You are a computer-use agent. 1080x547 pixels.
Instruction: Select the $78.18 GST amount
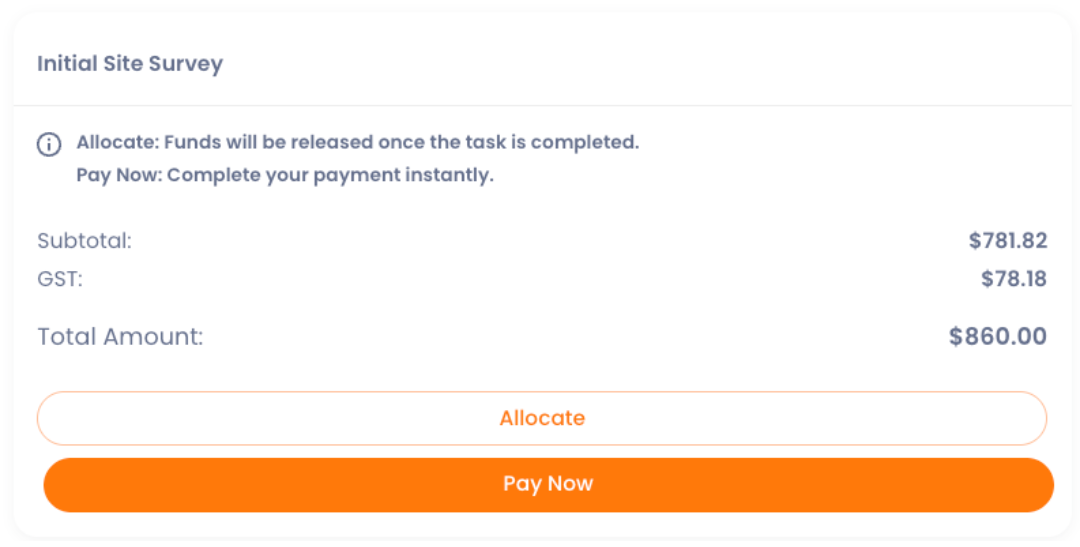(x=1013, y=279)
